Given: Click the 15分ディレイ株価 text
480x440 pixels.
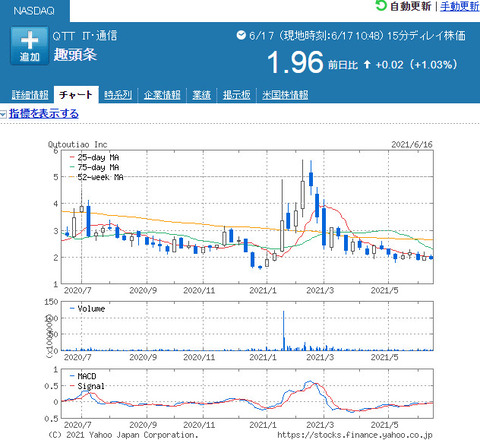Looking at the screenshot, I should tap(426, 35).
